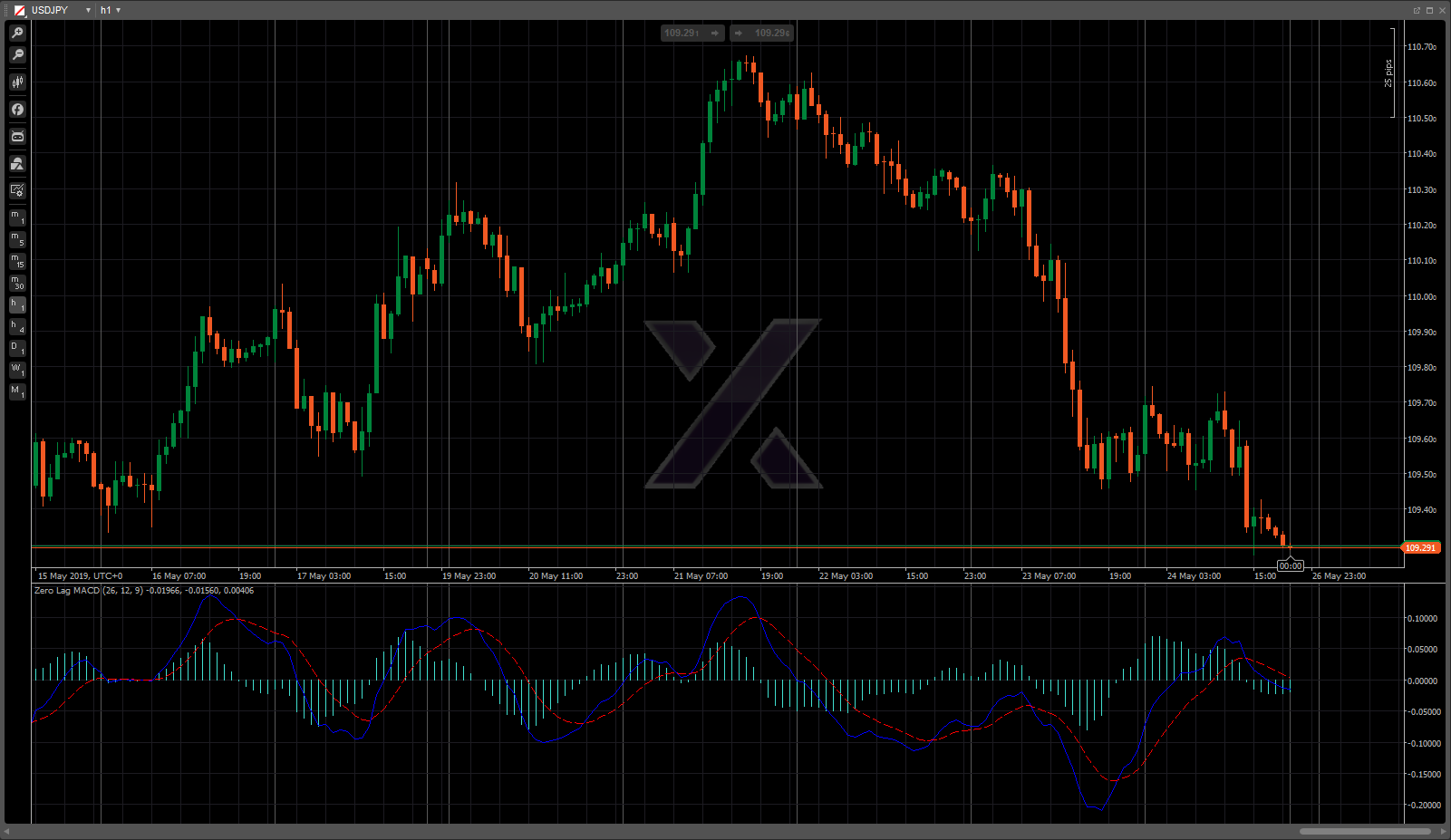1451x840 pixels.
Task: Expand the USDJPY symbol dropdown
Action: point(88,10)
